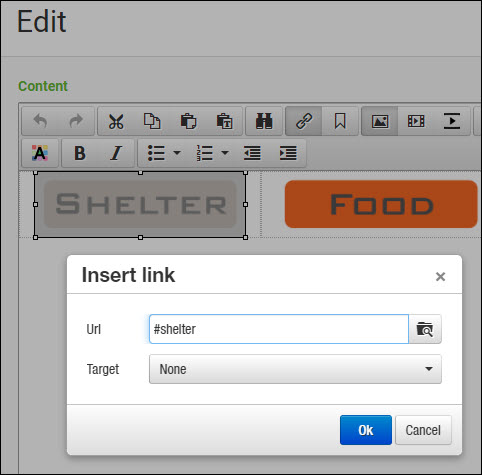Click the Ok button

pyautogui.click(x=366, y=430)
